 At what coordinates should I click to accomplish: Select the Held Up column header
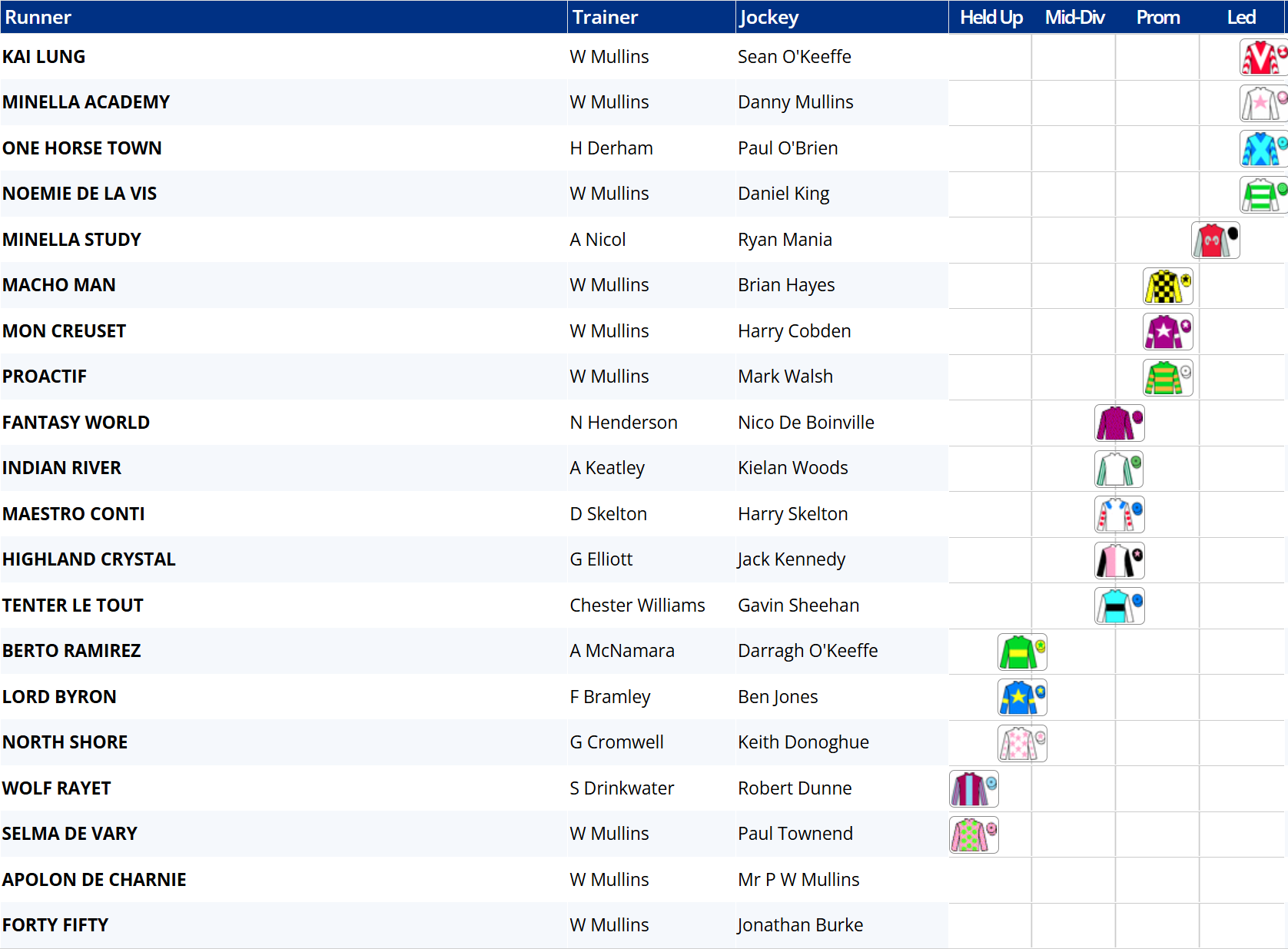coord(991,17)
